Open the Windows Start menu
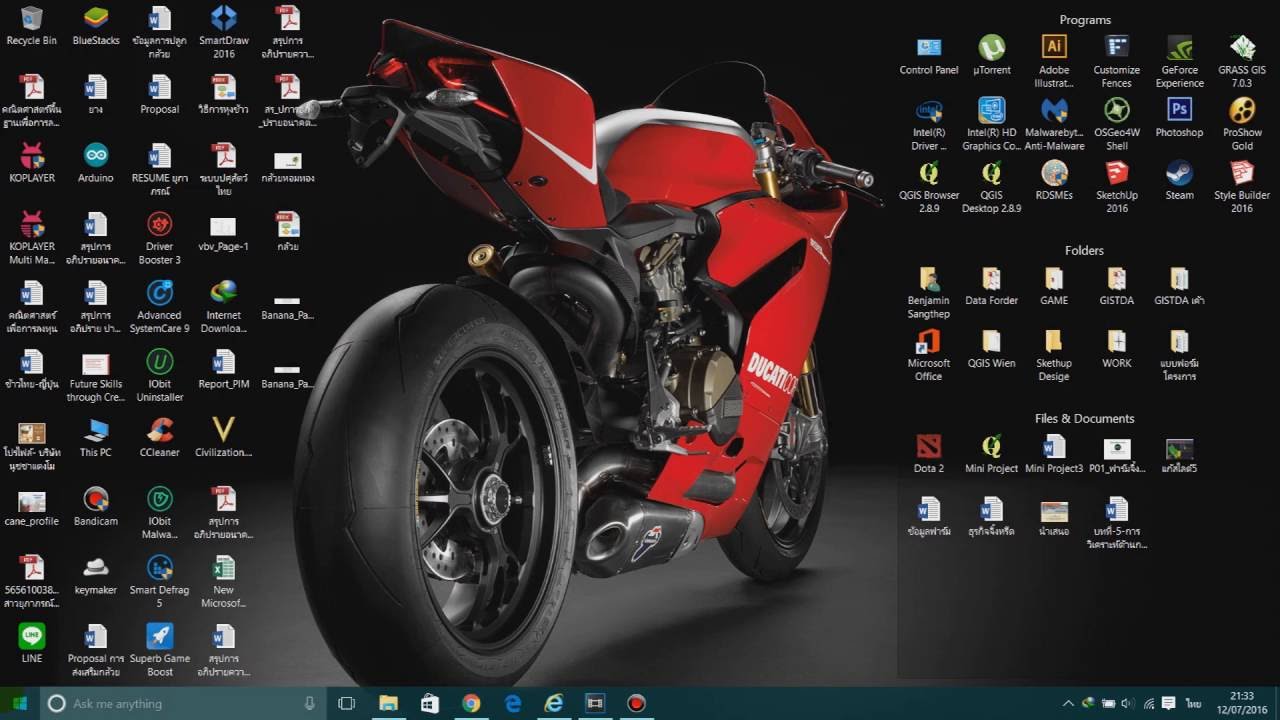This screenshot has width=1280, height=720. tap(20, 703)
